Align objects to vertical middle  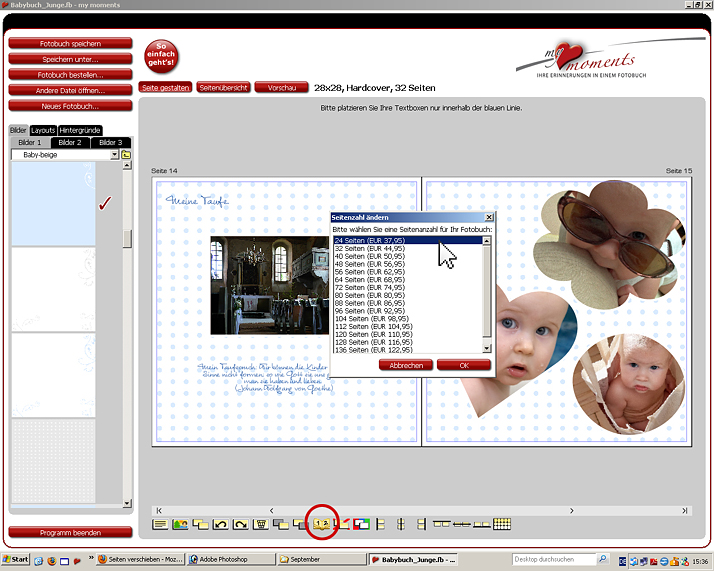(x=461, y=525)
